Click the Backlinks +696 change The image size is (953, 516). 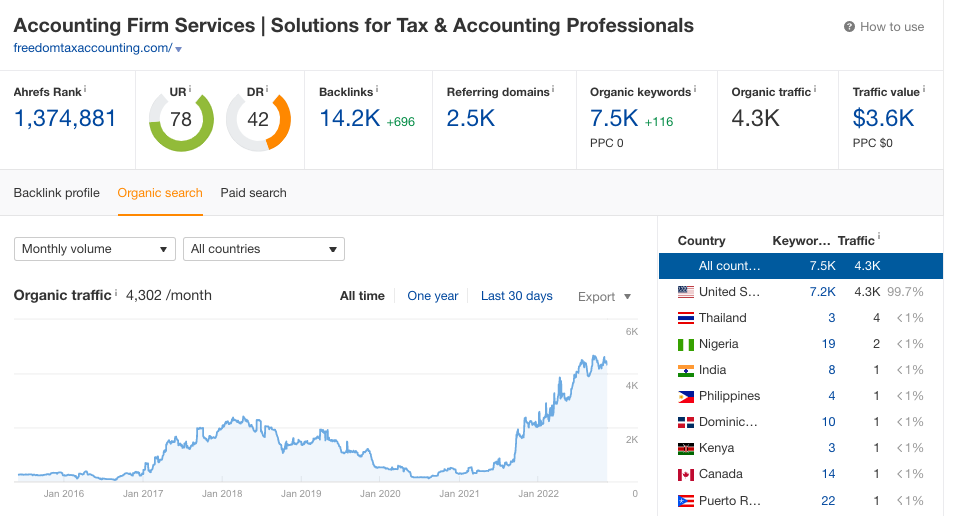point(401,122)
